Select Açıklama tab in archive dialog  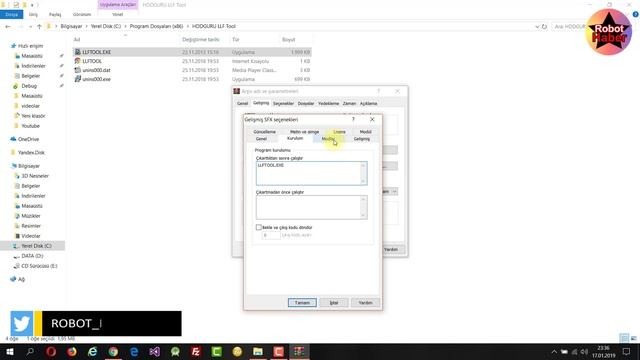pyautogui.click(x=369, y=104)
